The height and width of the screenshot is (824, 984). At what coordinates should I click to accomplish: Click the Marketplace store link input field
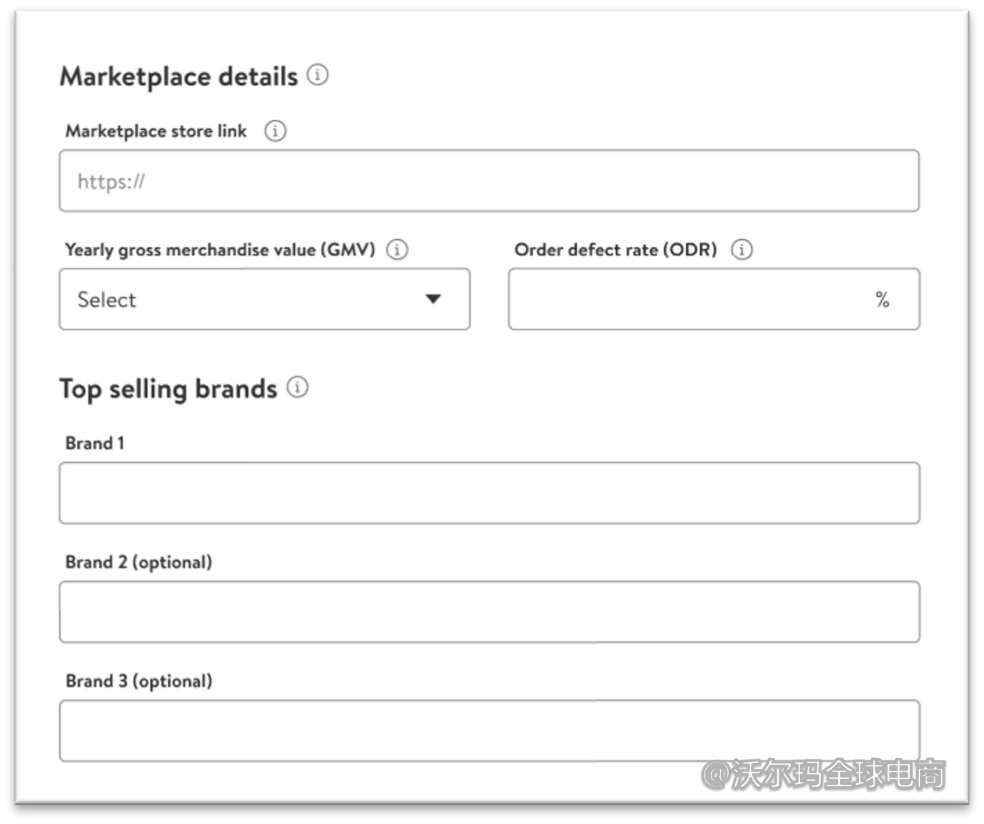[490, 180]
